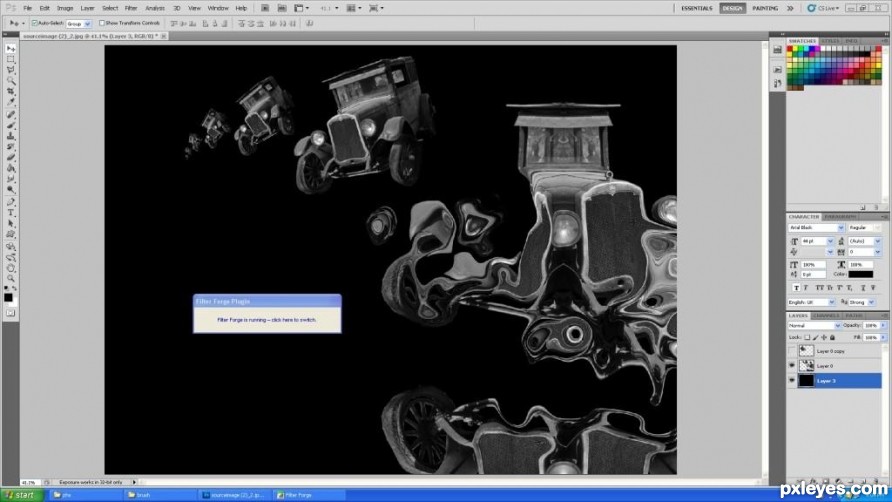Select the Clone Stamp tool

click(x=11, y=137)
